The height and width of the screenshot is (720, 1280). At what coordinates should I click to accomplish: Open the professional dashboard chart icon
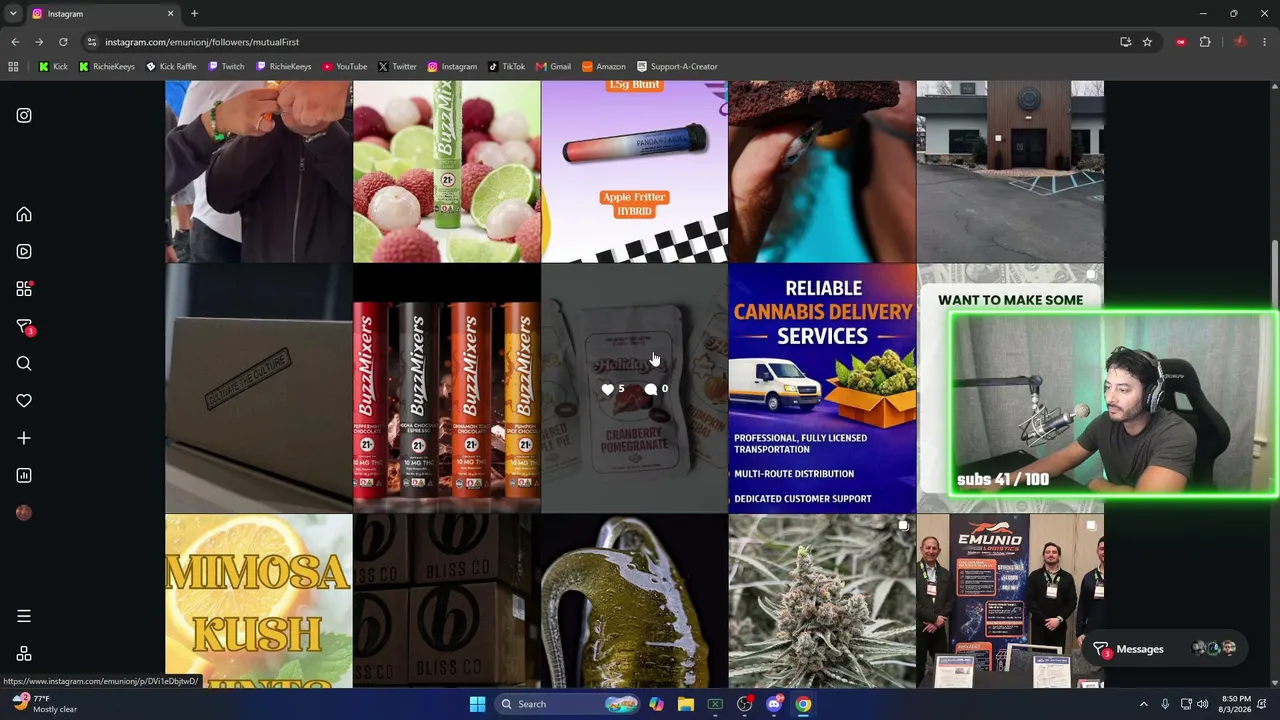pyautogui.click(x=24, y=475)
